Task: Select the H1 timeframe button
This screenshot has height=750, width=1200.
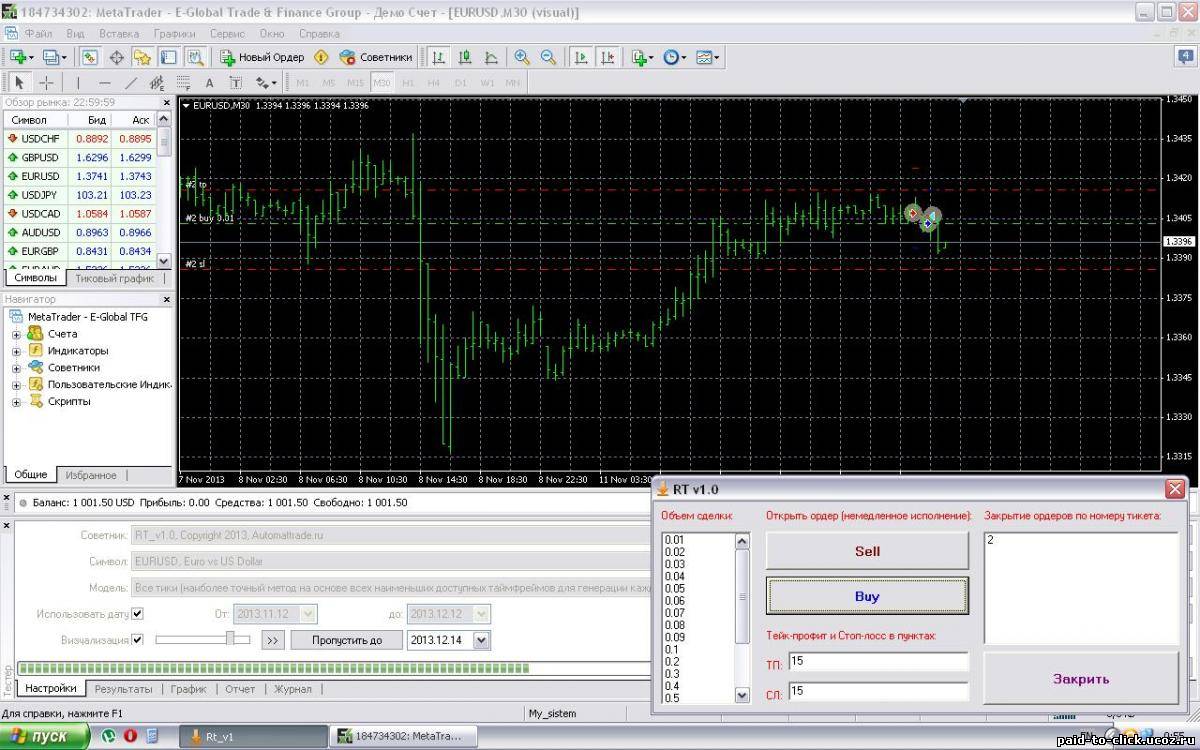Action: click(x=408, y=83)
